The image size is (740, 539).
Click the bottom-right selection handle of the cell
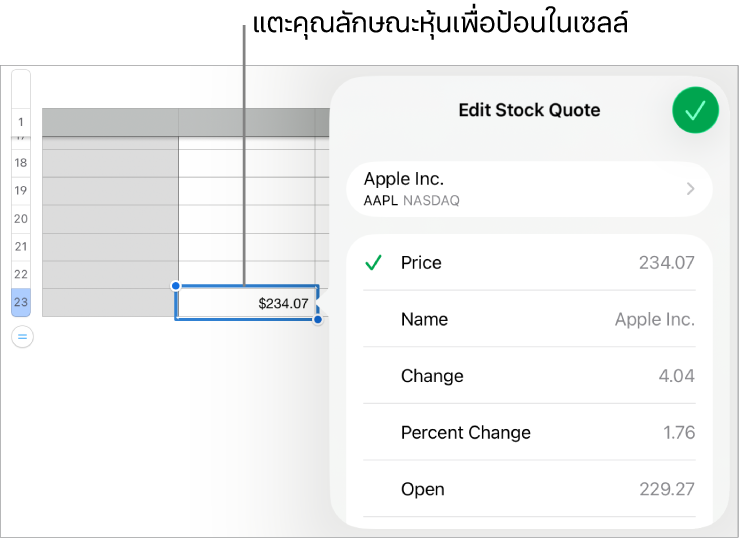point(318,320)
